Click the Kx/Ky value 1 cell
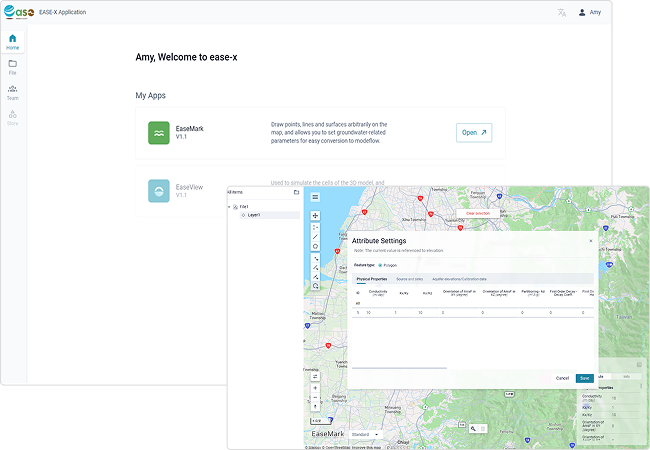This screenshot has height=450, width=650. [403, 313]
